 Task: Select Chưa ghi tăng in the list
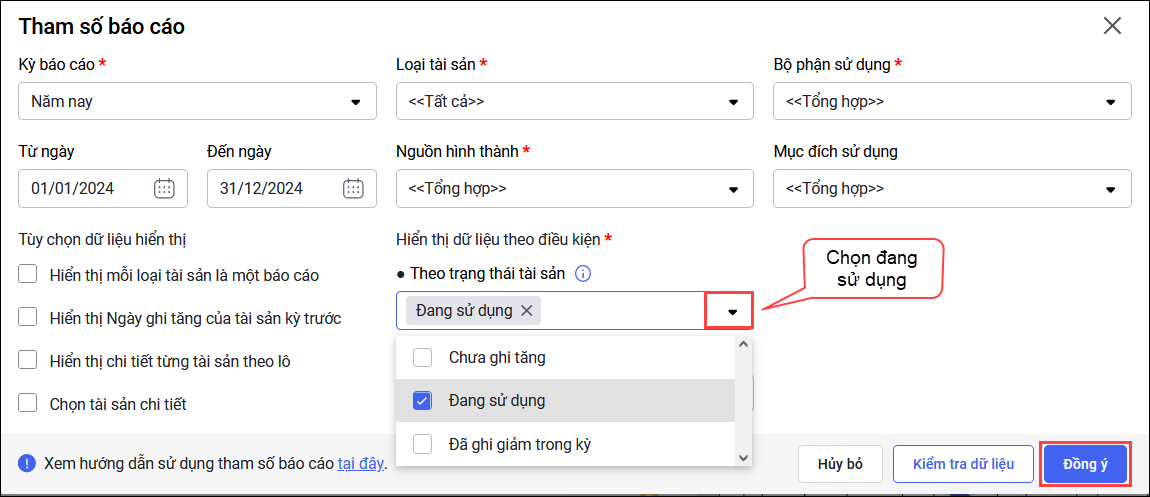point(423,357)
